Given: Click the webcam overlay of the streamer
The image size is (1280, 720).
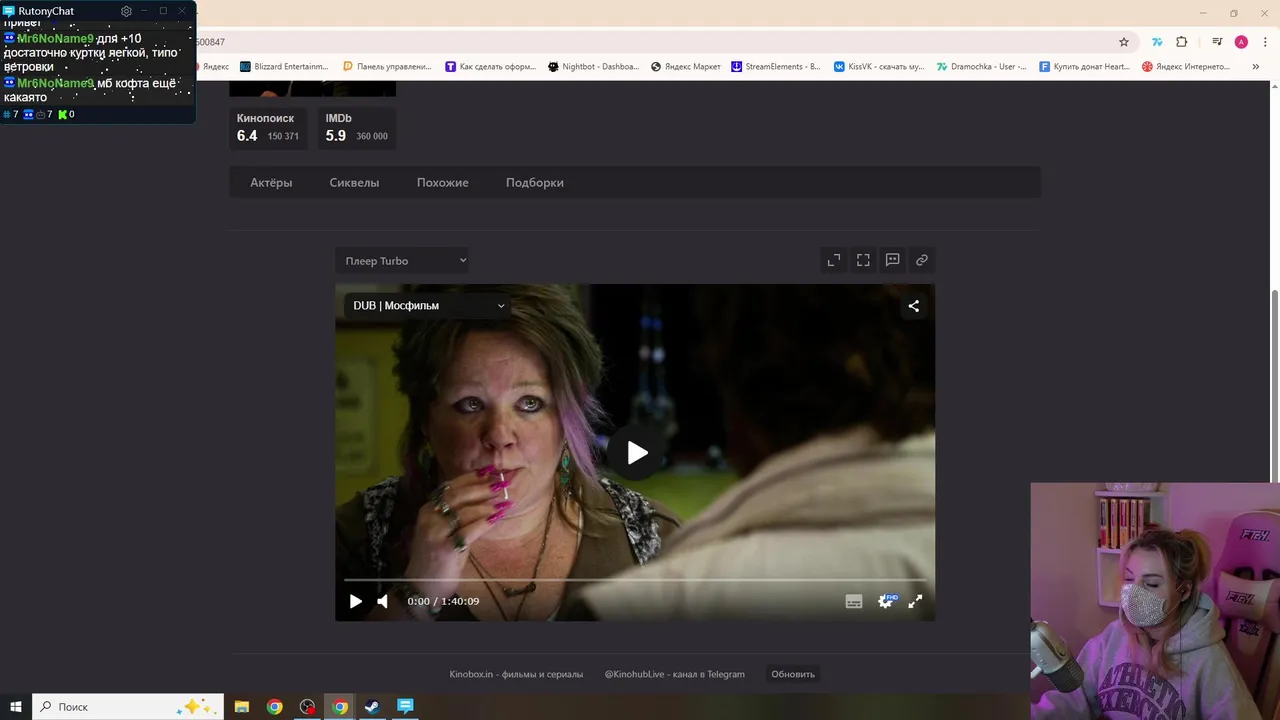Looking at the screenshot, I should [x=1155, y=601].
